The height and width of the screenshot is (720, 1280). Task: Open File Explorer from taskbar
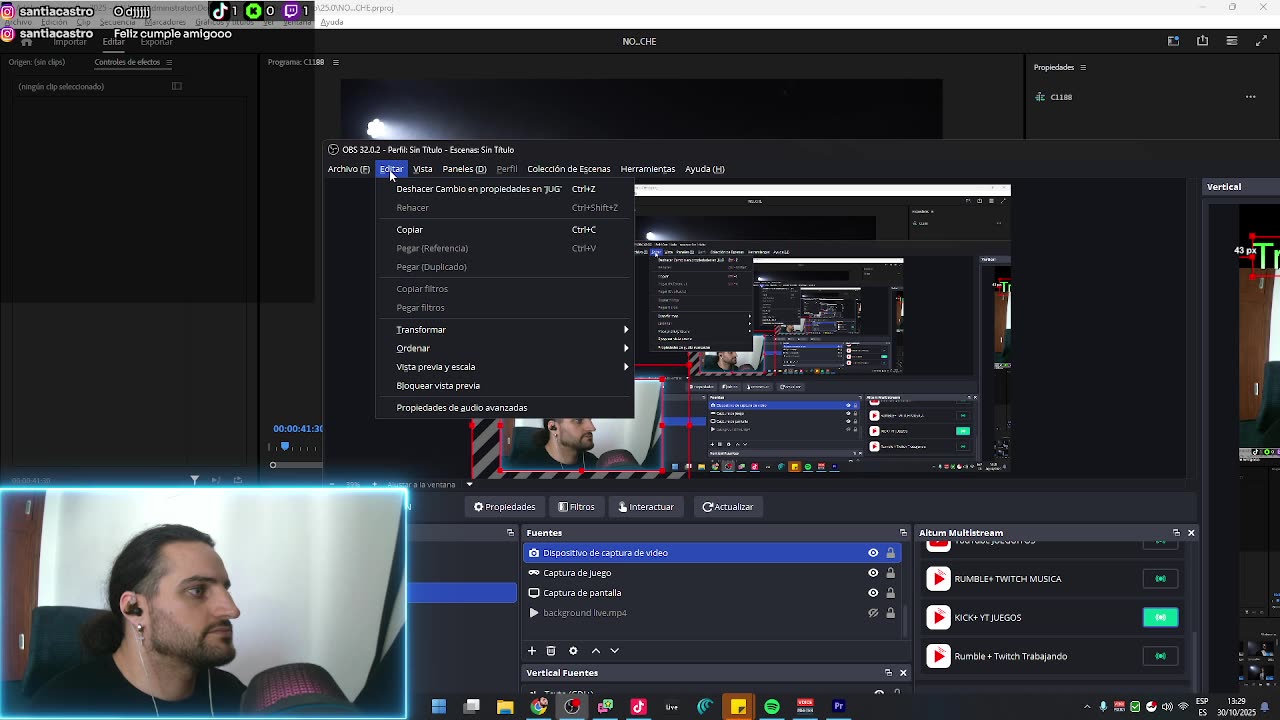[x=505, y=707]
